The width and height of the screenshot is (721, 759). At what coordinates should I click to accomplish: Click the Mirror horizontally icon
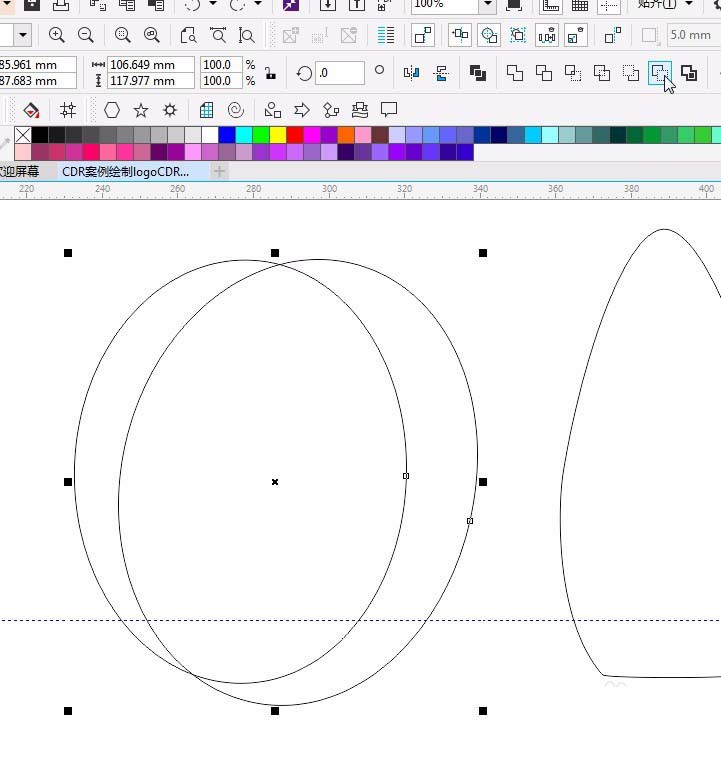(411, 73)
